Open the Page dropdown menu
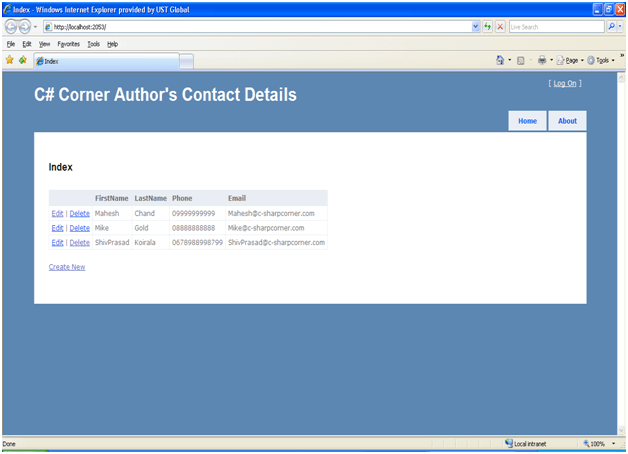This screenshot has height=454, width=628. (569, 60)
